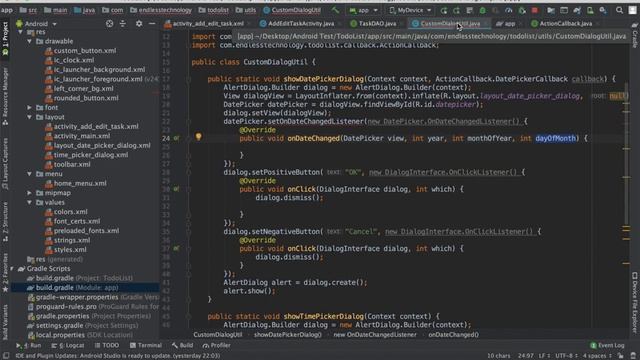Screen dimensions: 640x360
Task: Open LF line separator selector
Action: point(545,356)
